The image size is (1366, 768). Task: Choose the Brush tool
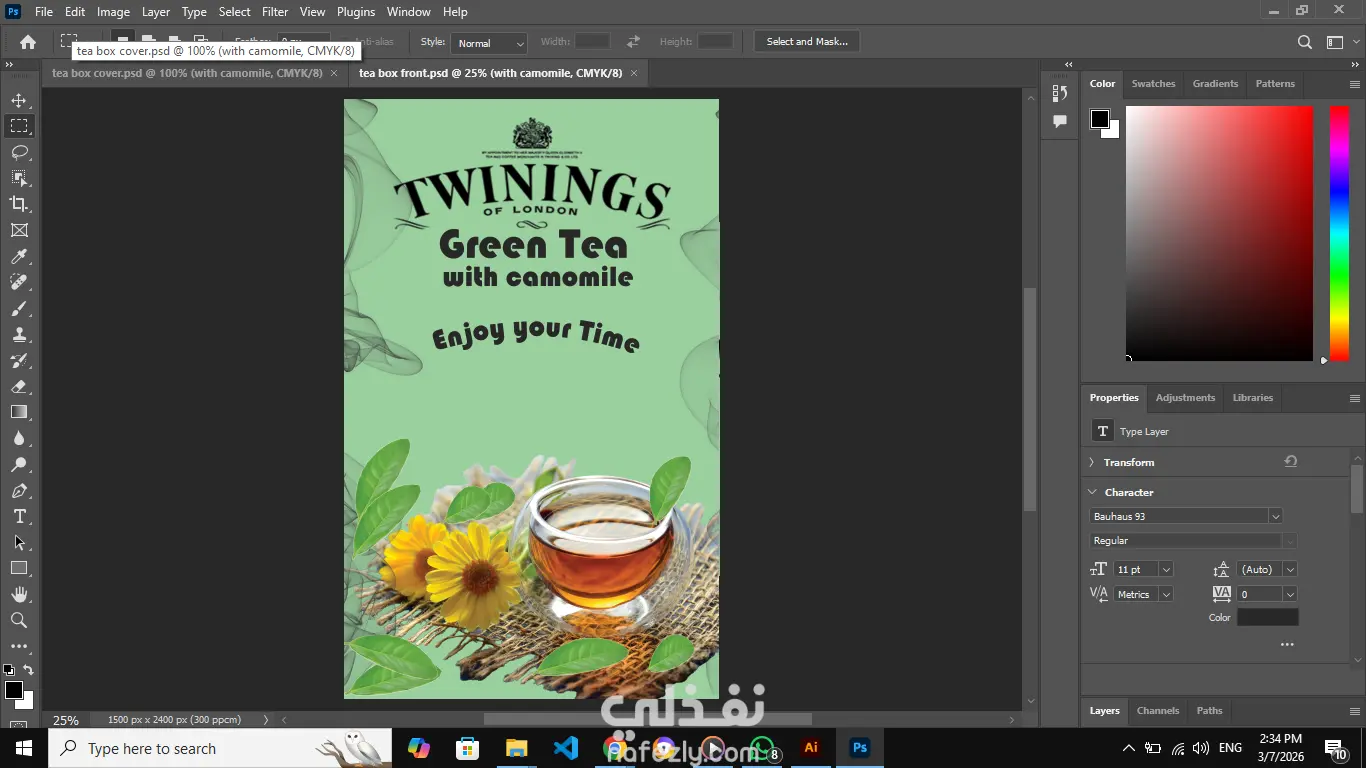coord(19,308)
